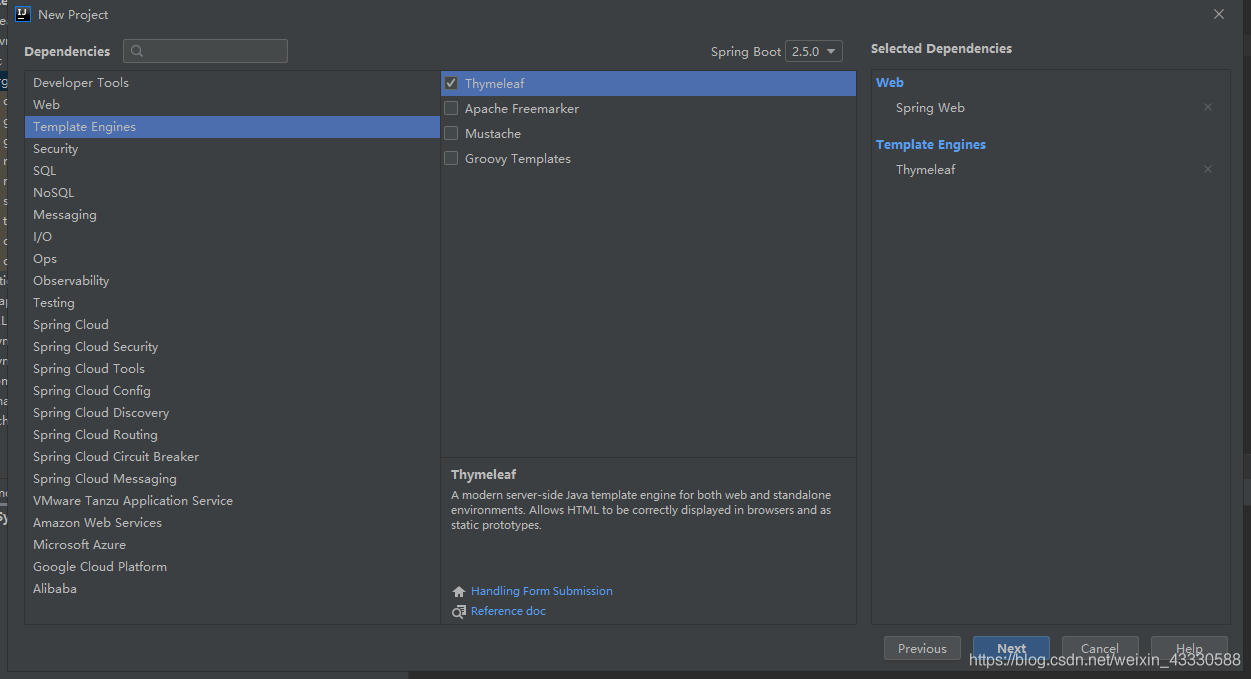This screenshot has width=1251, height=679.
Task: Select the Alibaba category
Action: [x=232, y=589]
